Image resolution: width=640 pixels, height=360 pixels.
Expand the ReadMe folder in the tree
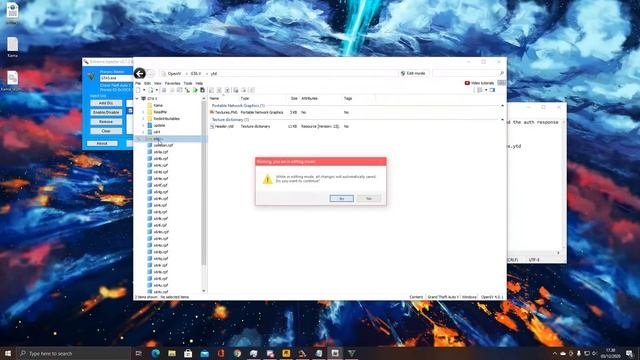(x=143, y=112)
